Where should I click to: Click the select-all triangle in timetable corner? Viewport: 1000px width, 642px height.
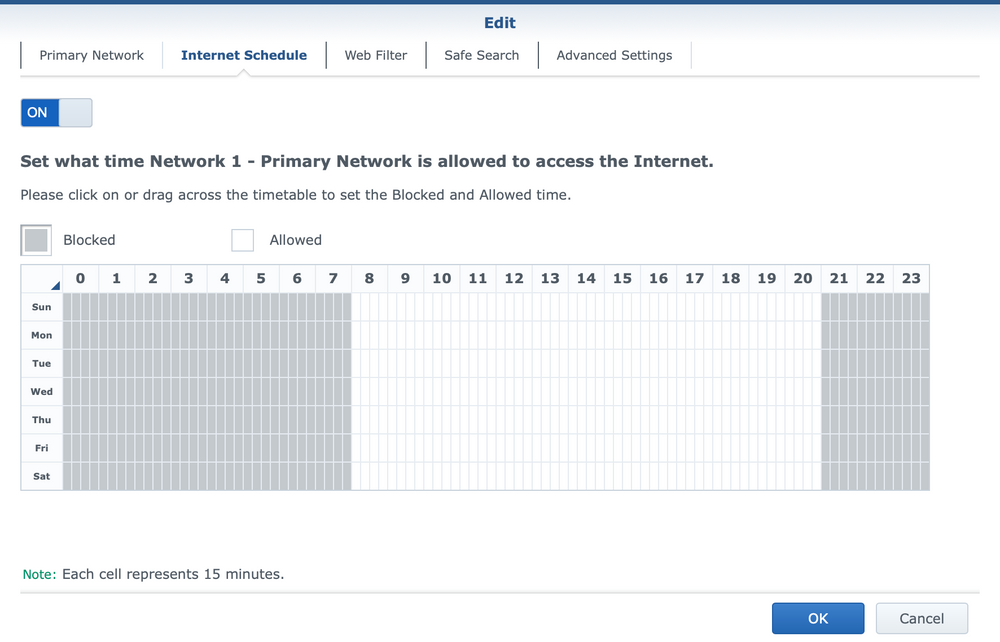55,286
